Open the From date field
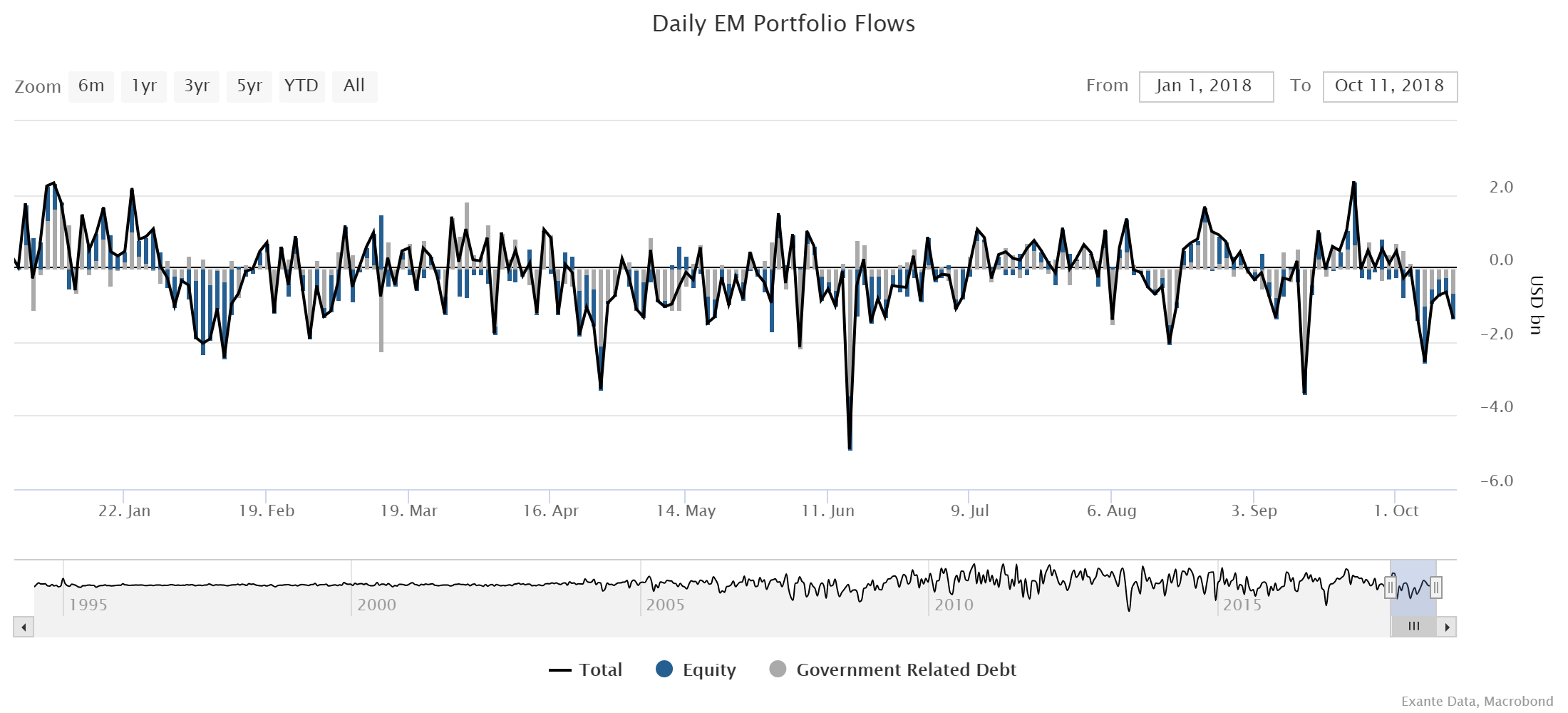 (x=1206, y=86)
